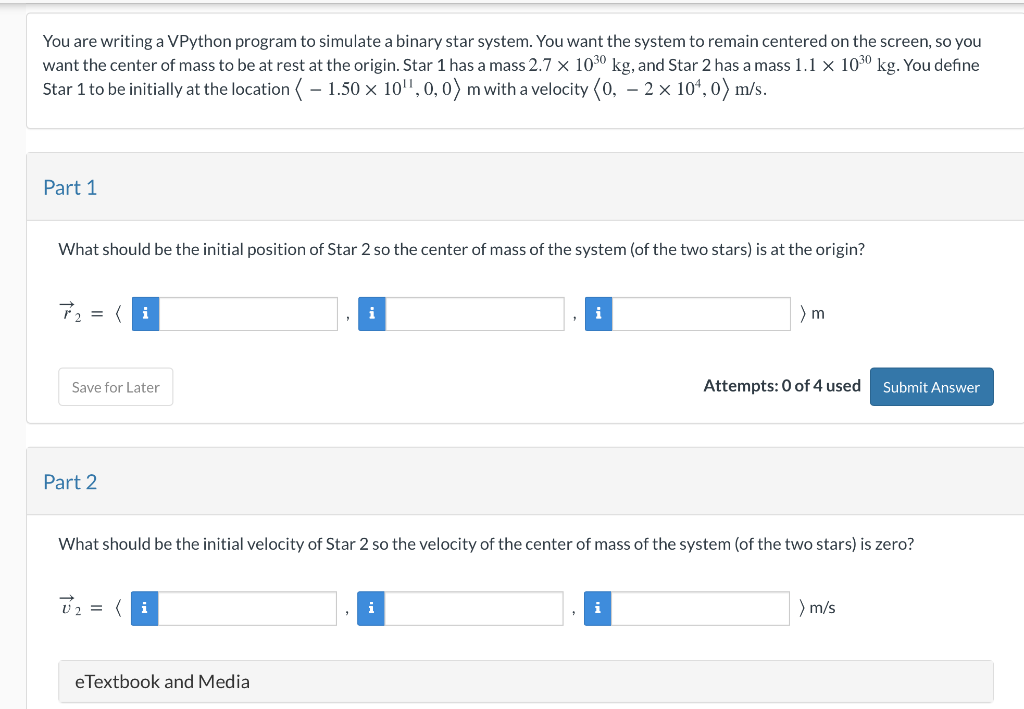The width and height of the screenshot is (1024, 709).
Task: Click Save for Later button
Action: tap(116, 387)
